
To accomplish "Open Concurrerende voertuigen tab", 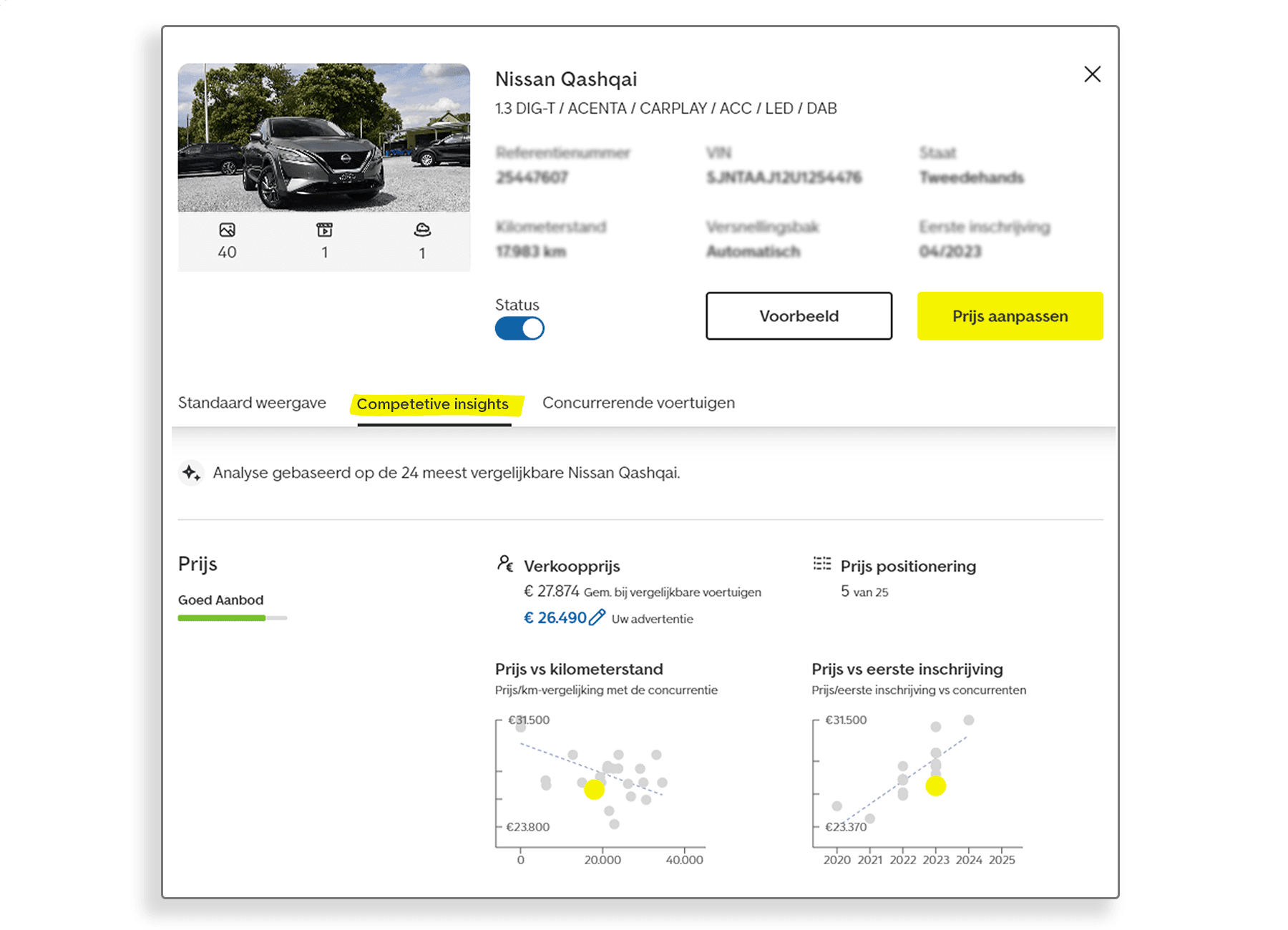I will [x=638, y=403].
